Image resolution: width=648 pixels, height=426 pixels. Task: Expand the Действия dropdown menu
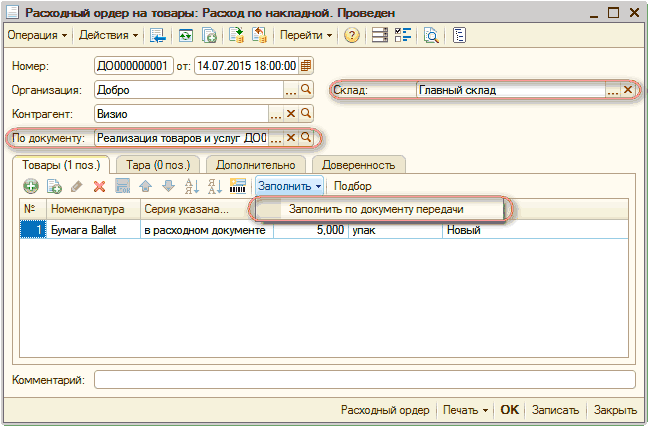point(109,35)
